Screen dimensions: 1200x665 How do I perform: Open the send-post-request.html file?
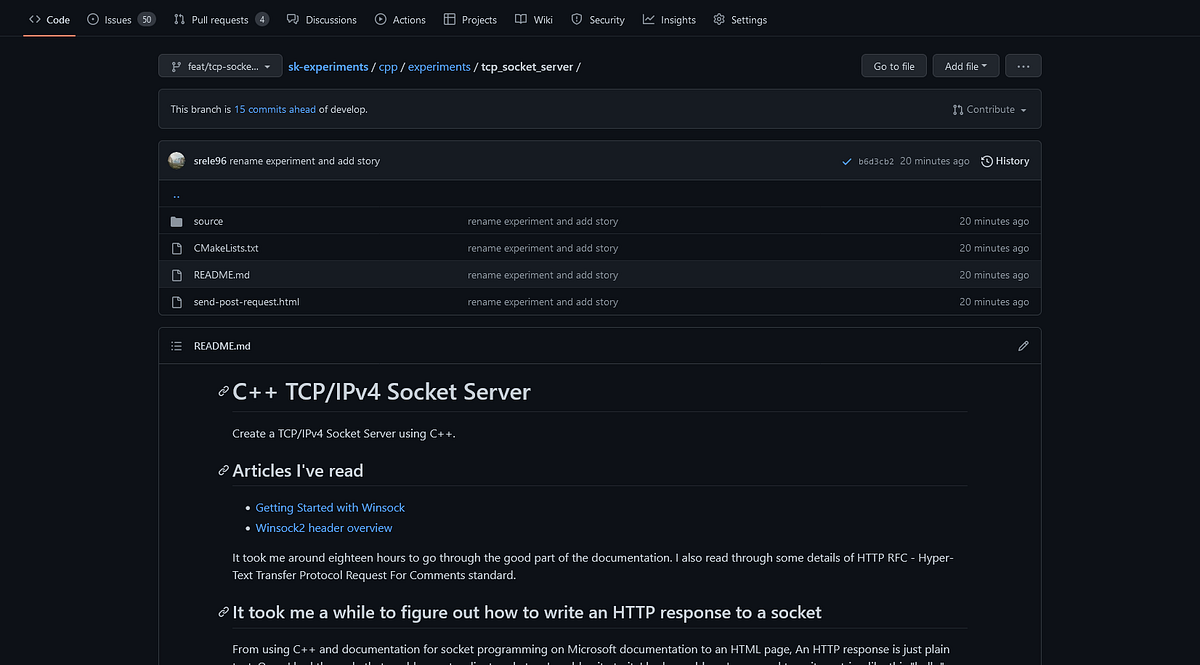coord(247,301)
